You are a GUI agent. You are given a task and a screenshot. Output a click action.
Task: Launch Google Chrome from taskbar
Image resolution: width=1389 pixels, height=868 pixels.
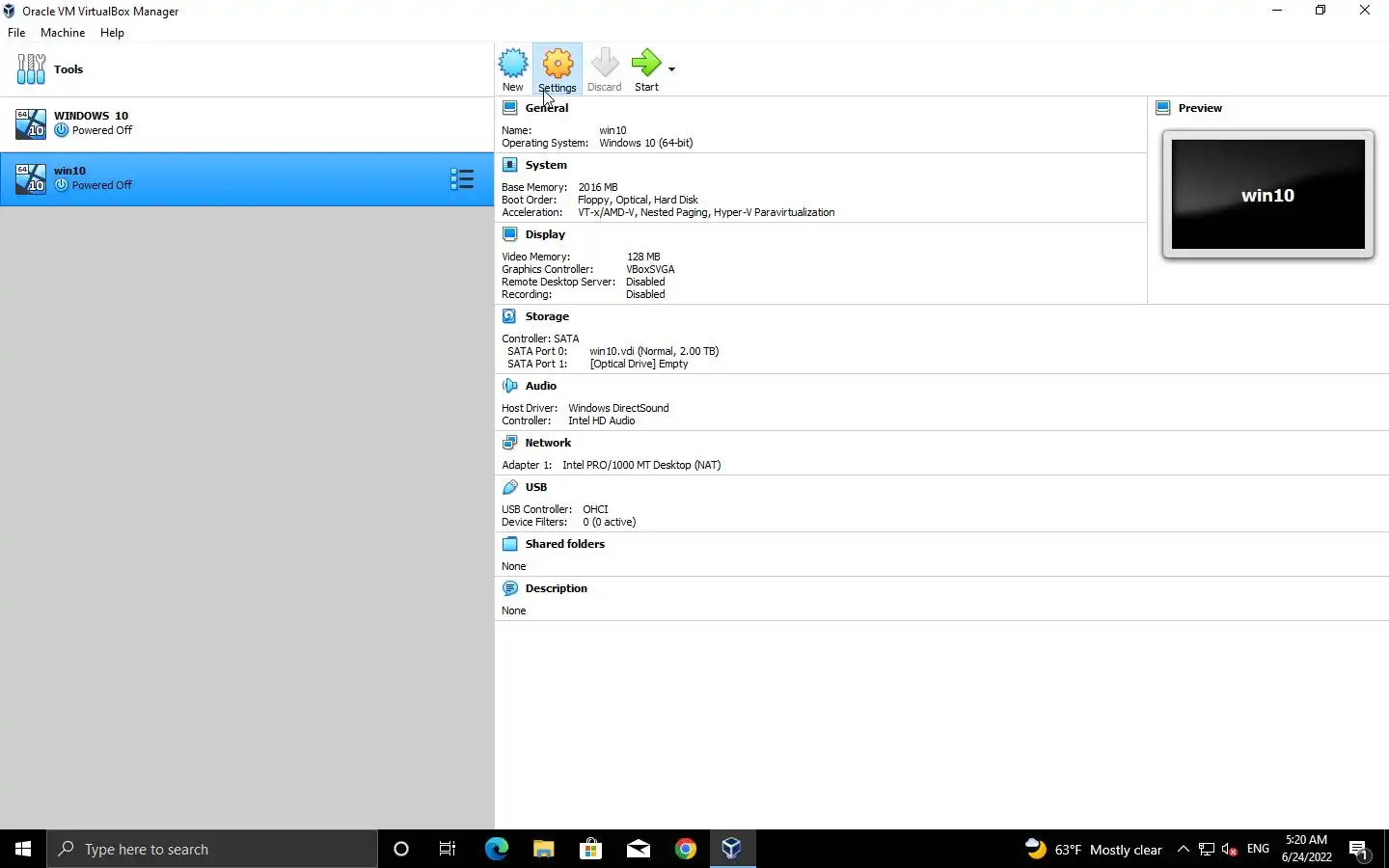[686, 849]
